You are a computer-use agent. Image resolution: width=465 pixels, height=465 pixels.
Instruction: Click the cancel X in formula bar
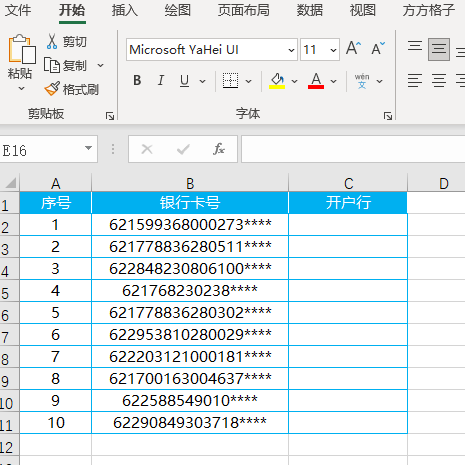pos(147,149)
